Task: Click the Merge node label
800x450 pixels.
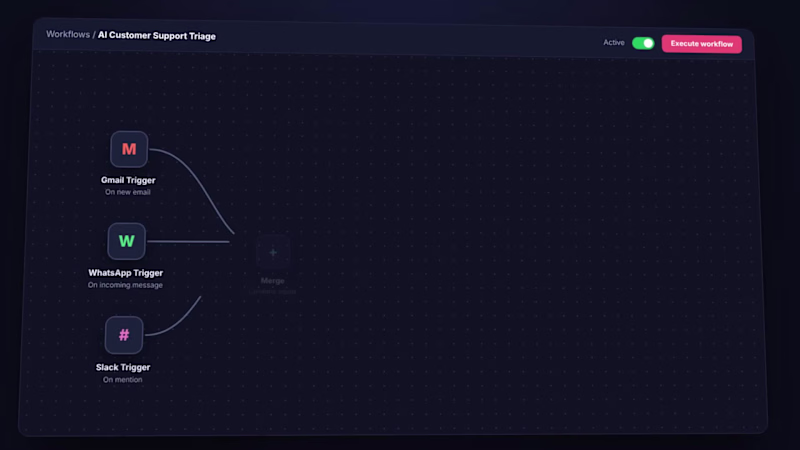Action: point(272,281)
